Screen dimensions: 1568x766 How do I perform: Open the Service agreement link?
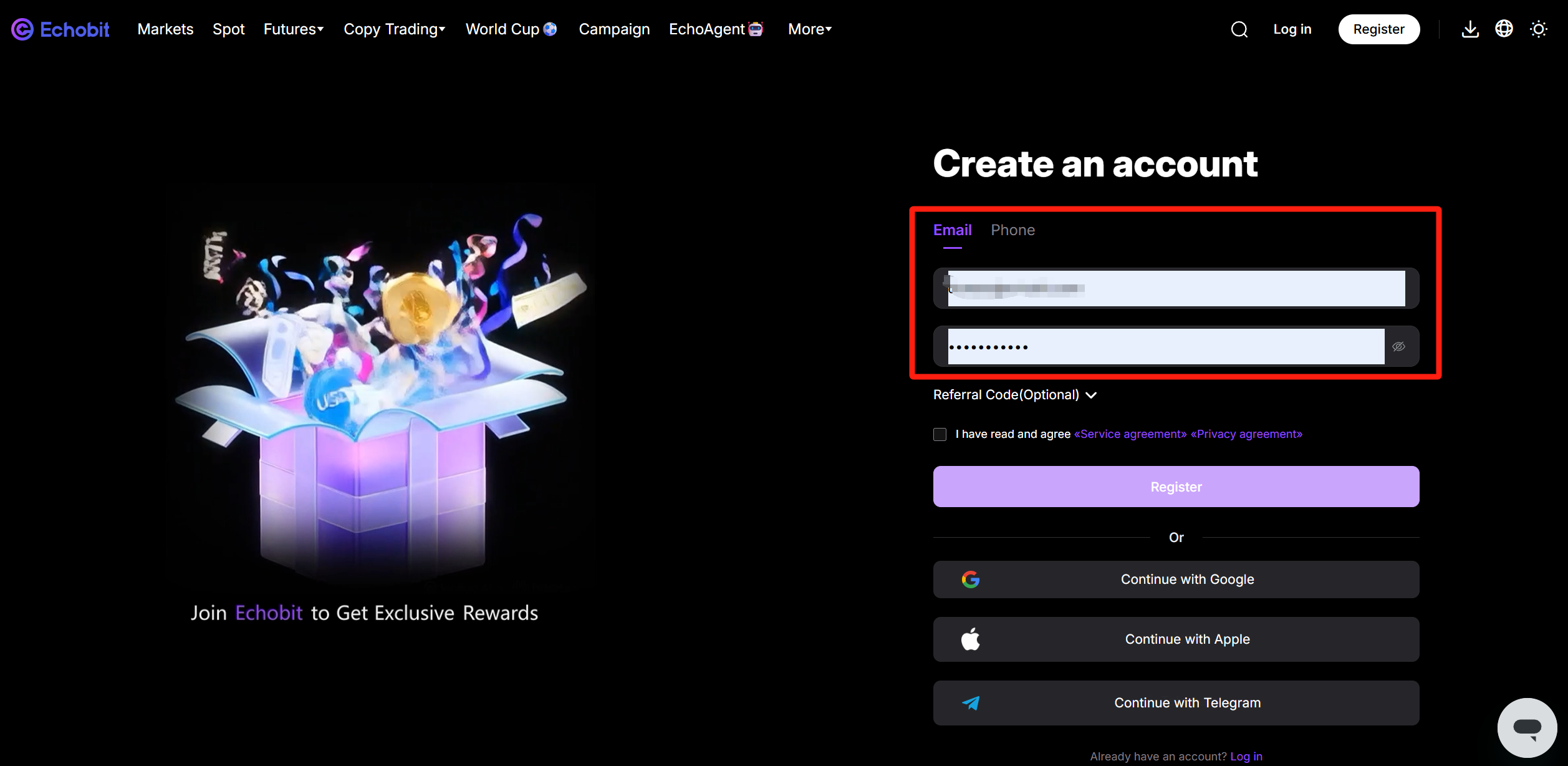pos(1130,434)
